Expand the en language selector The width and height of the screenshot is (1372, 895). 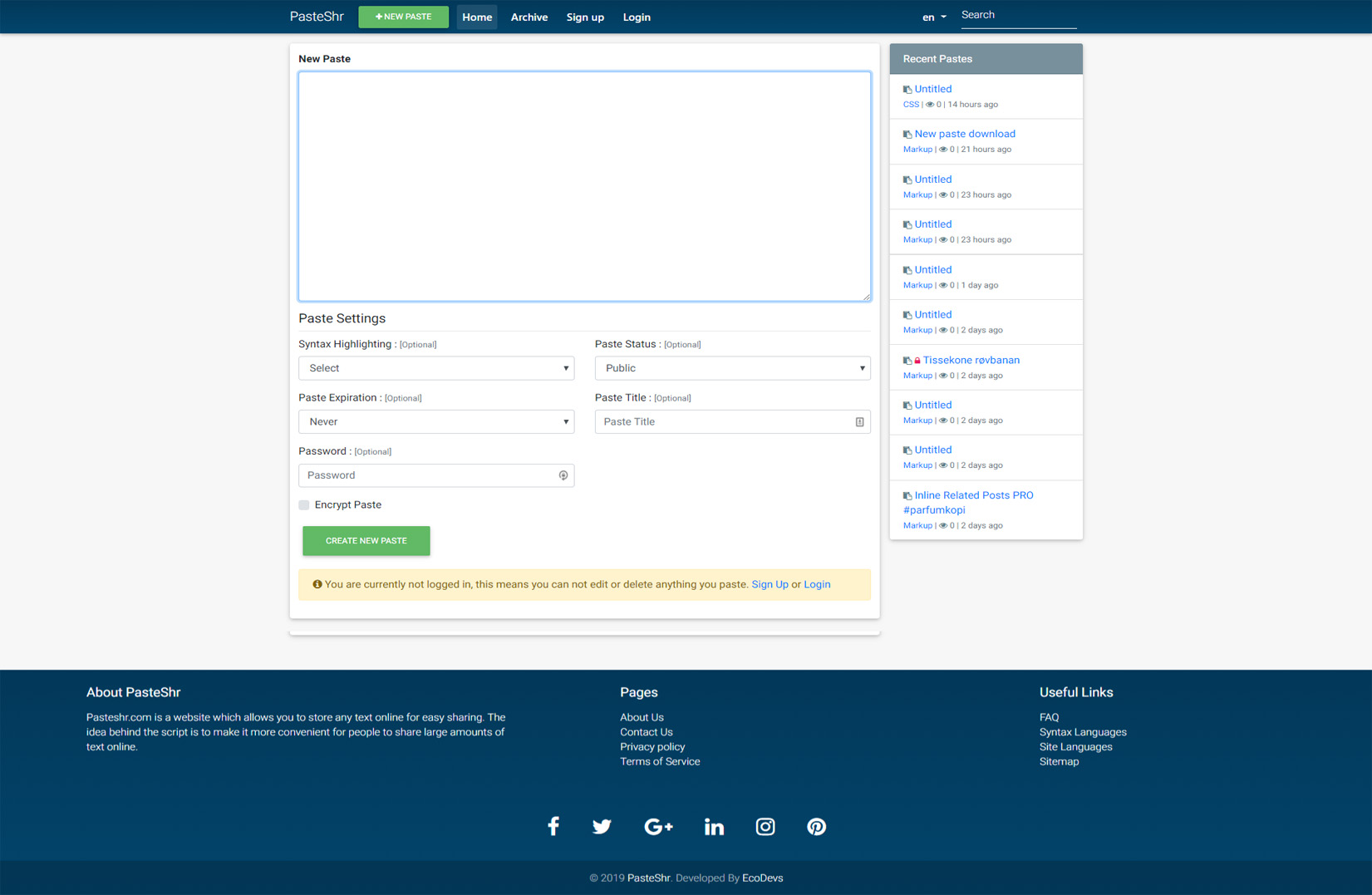tap(933, 17)
